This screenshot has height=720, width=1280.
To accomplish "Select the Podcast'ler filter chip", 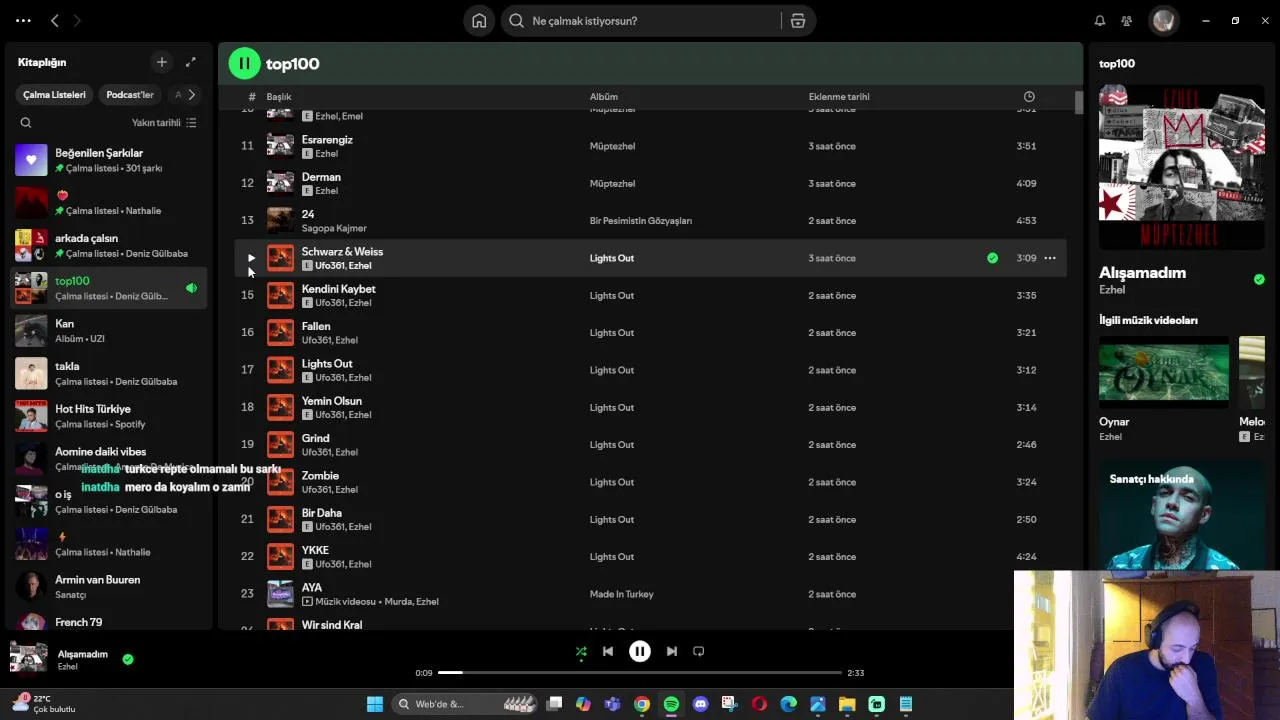I will pos(130,95).
